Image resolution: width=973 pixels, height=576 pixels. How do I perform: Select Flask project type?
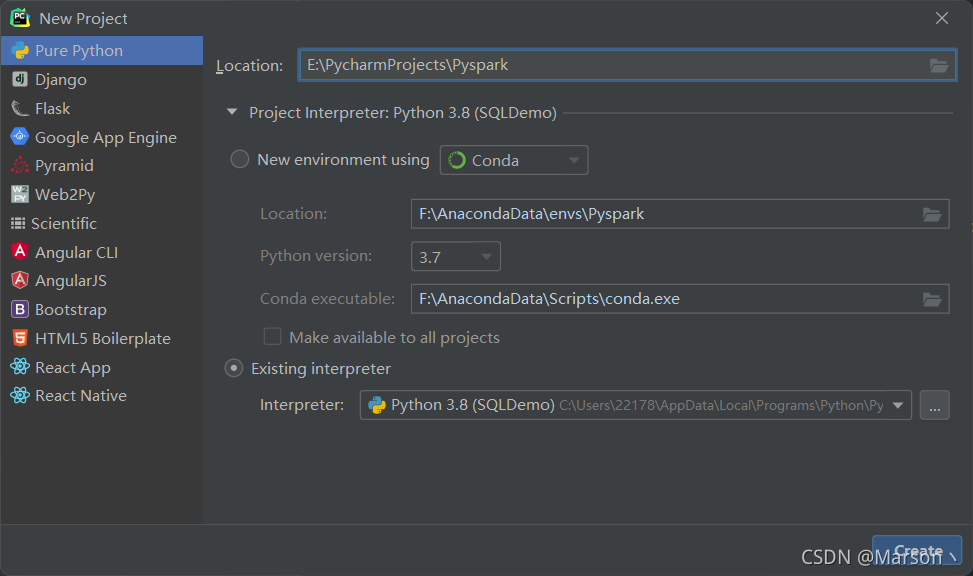[102, 109]
